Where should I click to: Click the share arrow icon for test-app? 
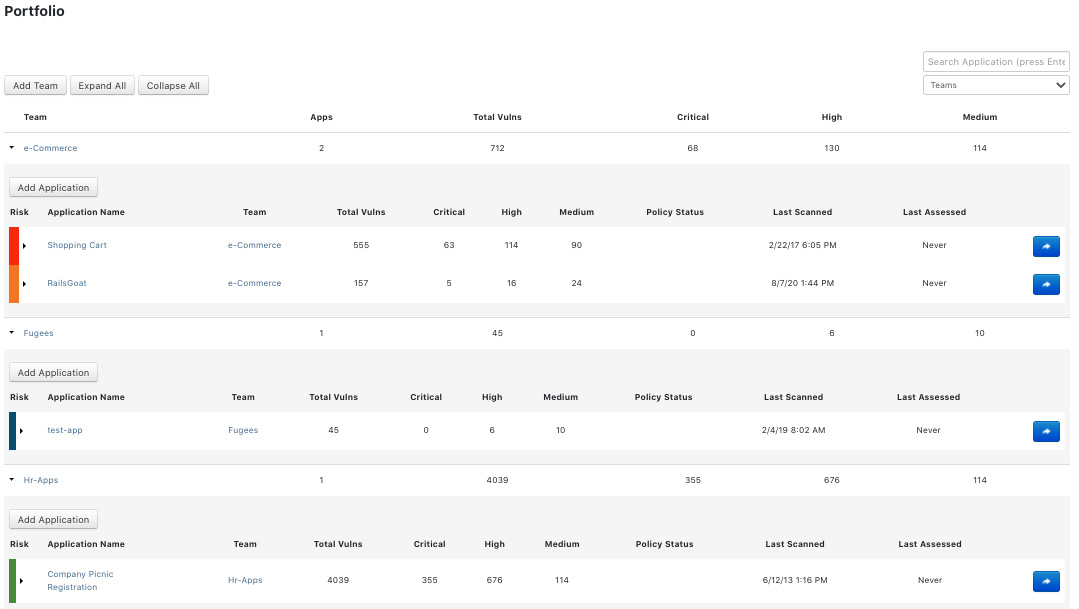coord(1045,431)
